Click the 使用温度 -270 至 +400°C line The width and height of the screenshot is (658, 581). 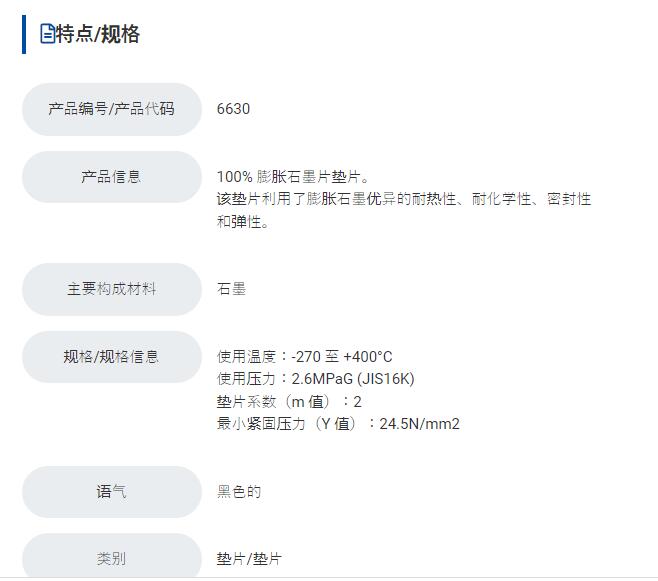(305, 357)
